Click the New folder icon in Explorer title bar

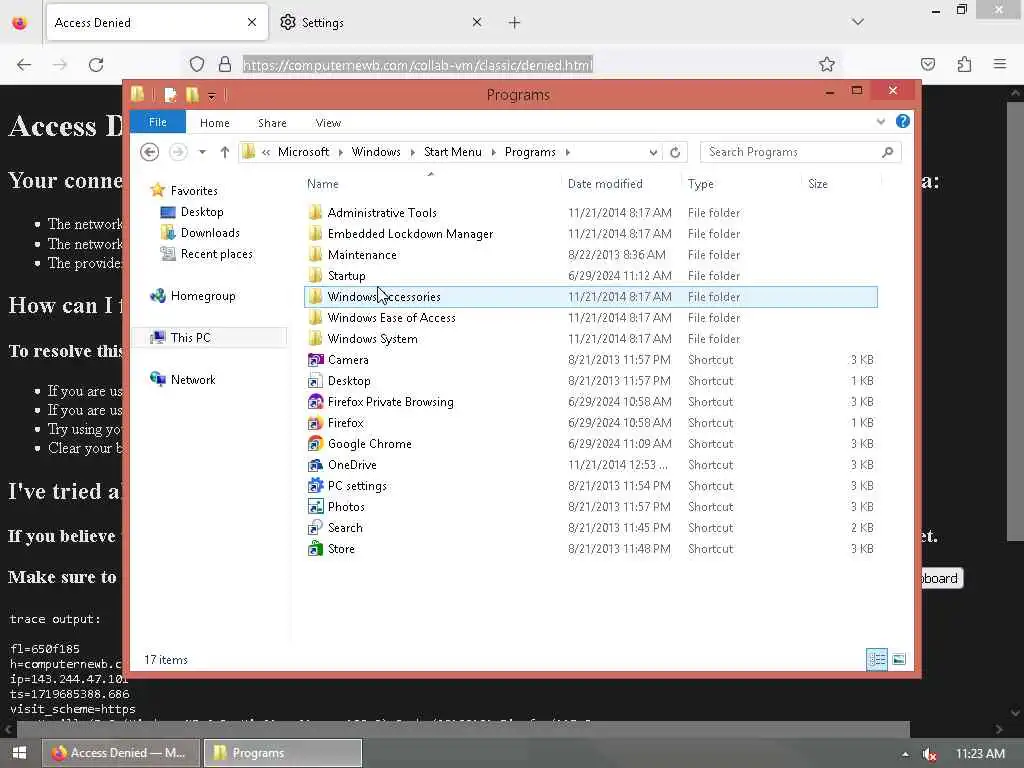pos(192,95)
